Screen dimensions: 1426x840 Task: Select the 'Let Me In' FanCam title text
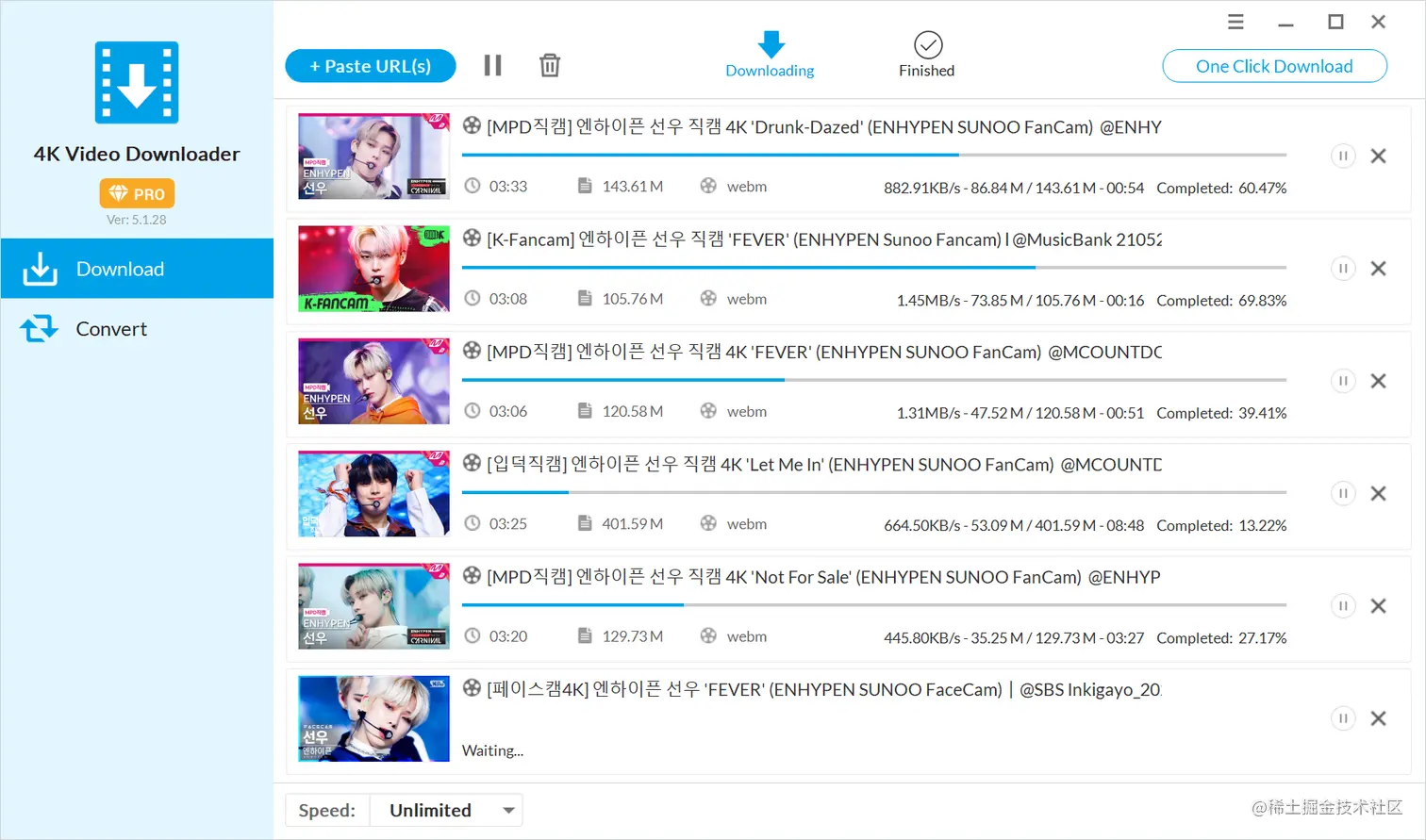click(x=824, y=465)
